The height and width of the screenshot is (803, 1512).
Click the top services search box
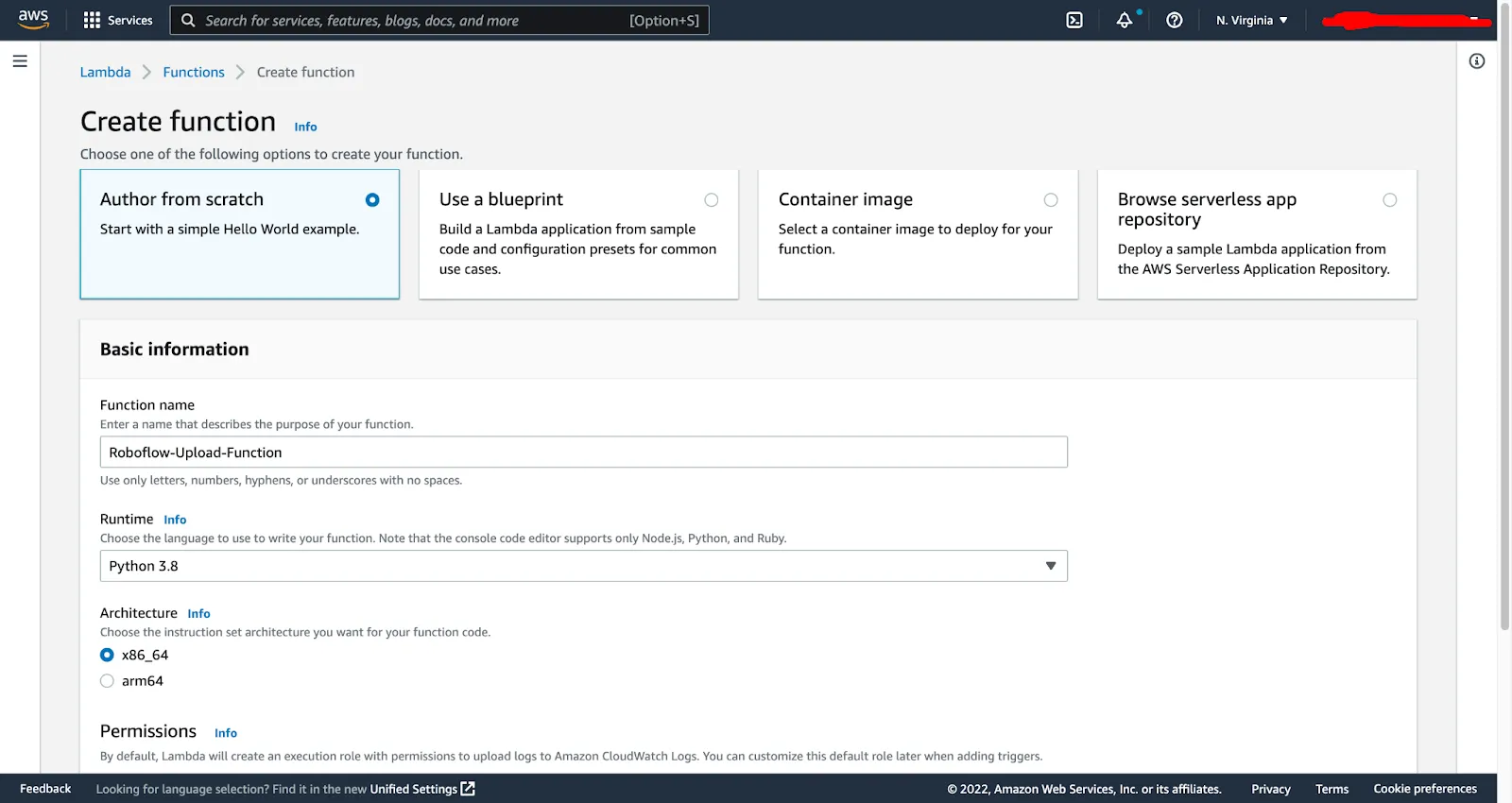point(439,20)
